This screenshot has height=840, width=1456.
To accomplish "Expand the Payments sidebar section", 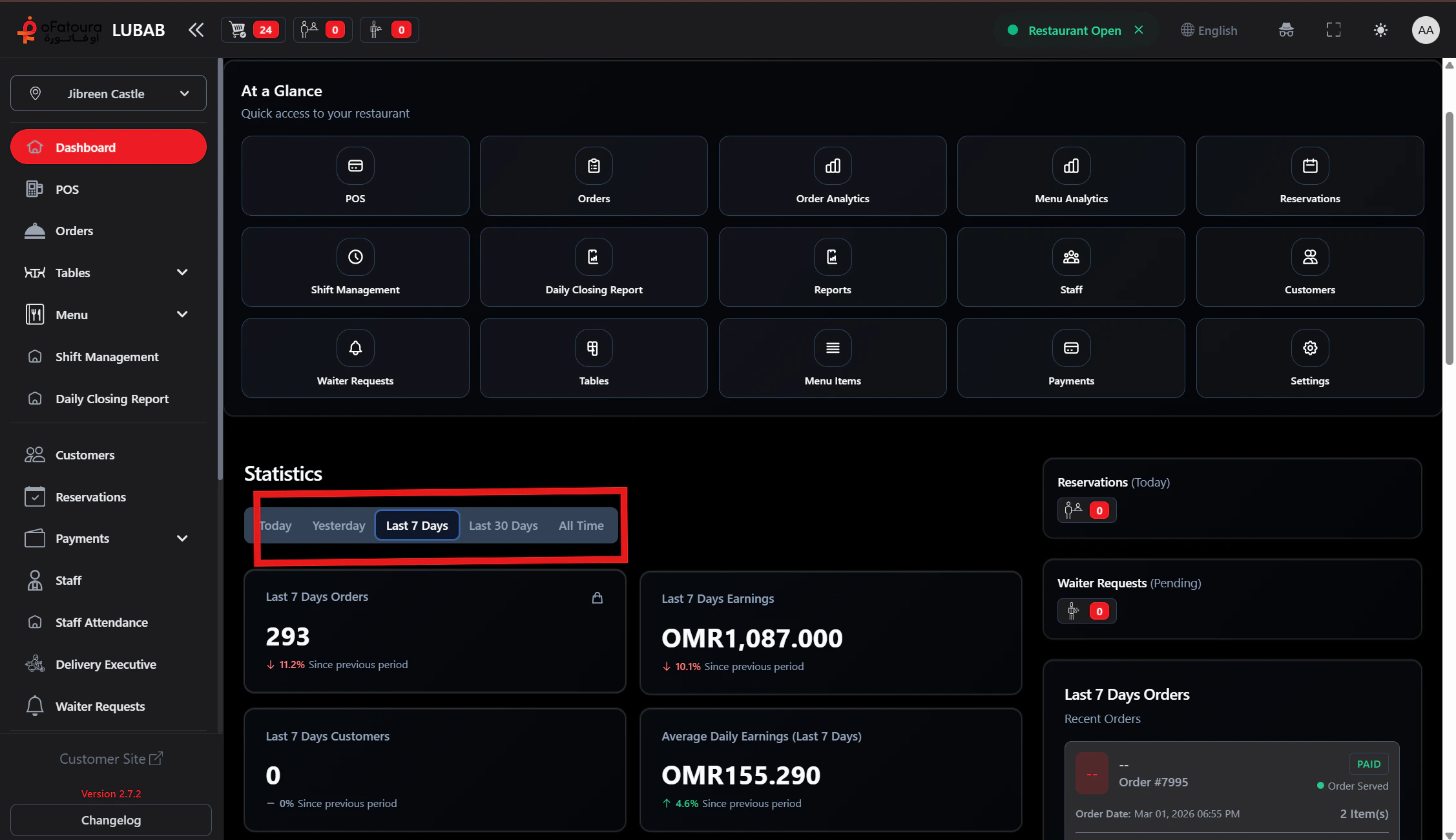I will click(x=182, y=538).
